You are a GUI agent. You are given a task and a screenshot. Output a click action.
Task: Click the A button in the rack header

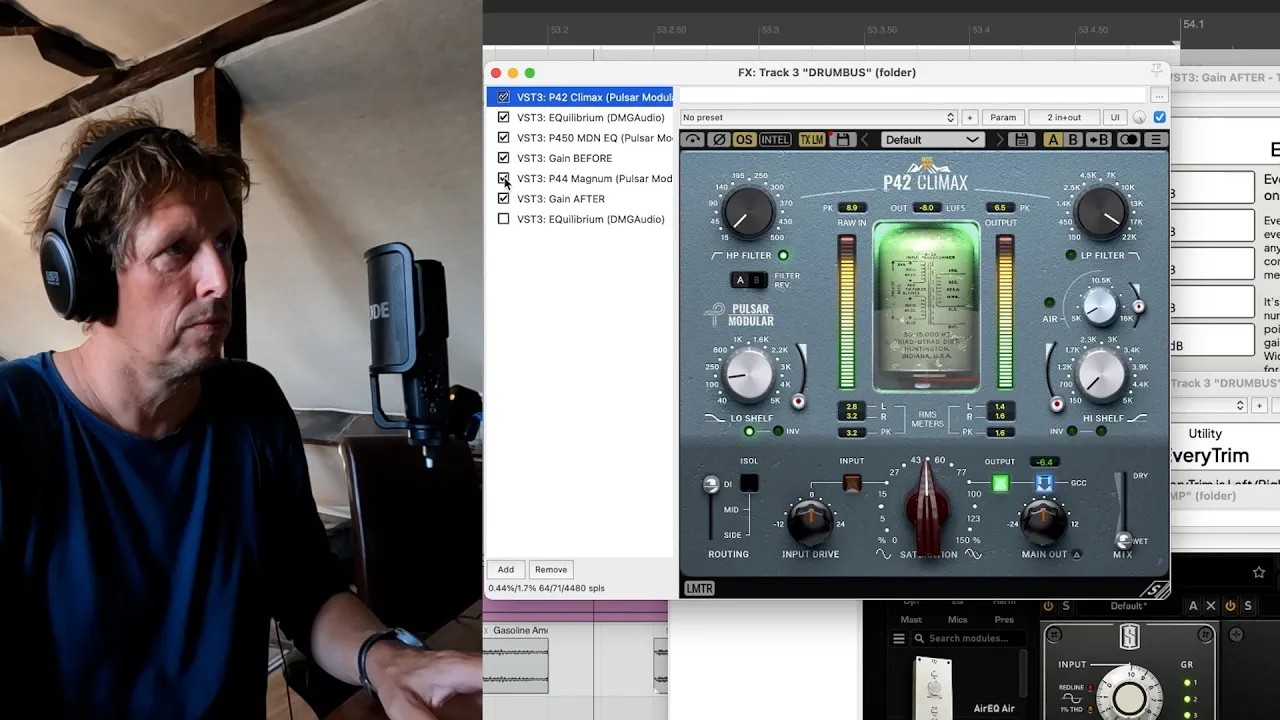pos(1193,606)
